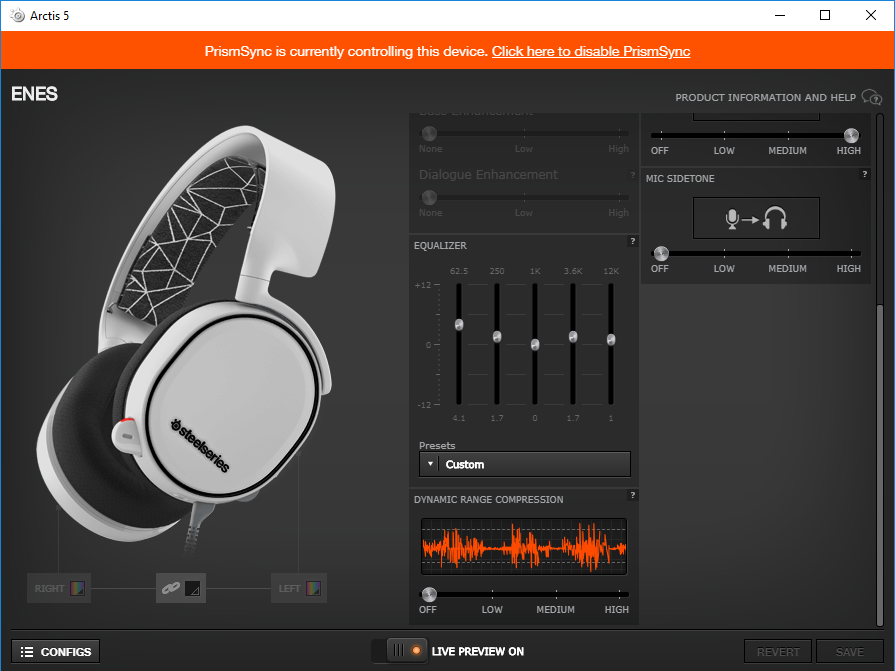
Task: Click the Revert button
Action: pos(778,652)
